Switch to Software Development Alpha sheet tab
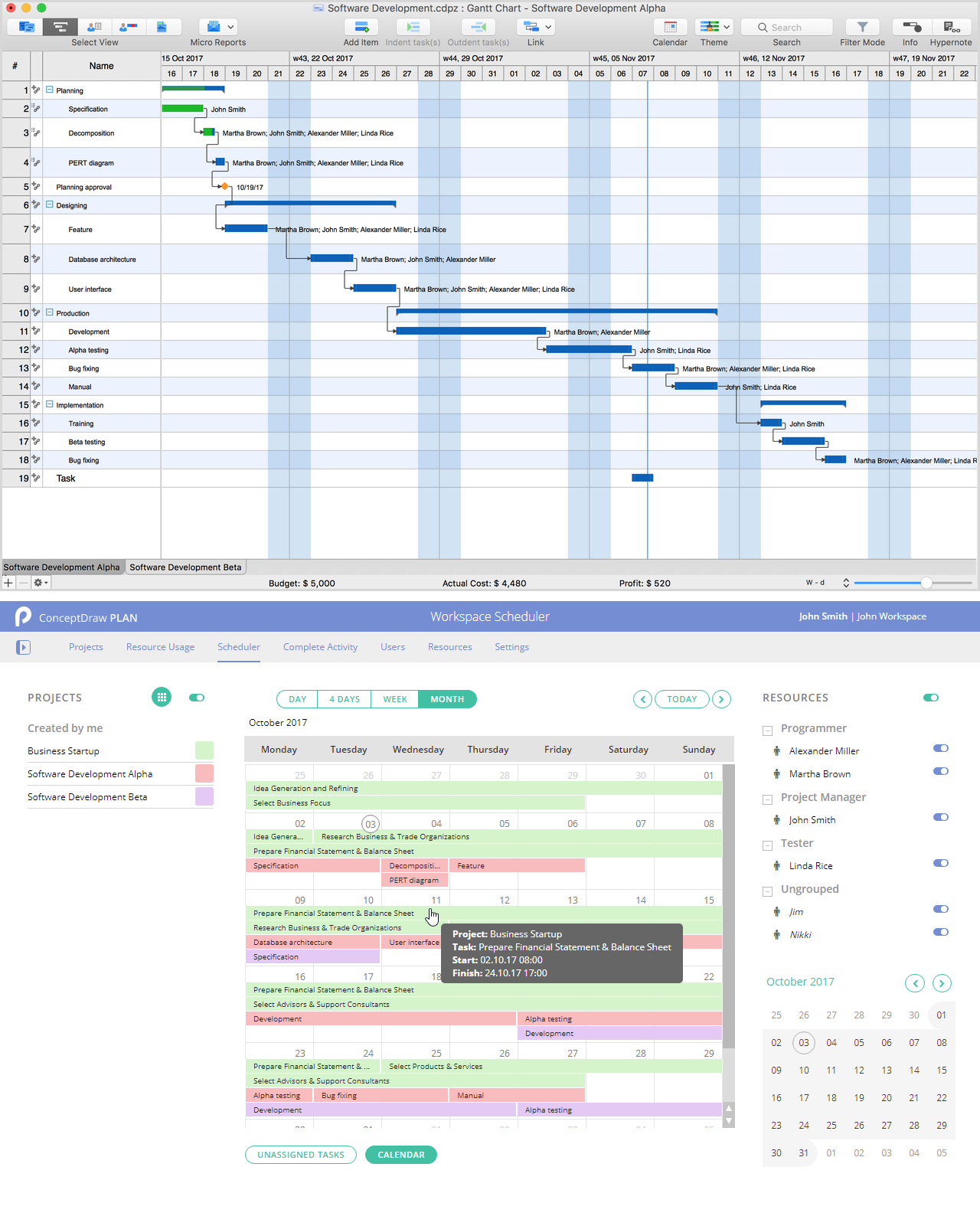This screenshot has height=1216, width=980. pyautogui.click(x=62, y=567)
